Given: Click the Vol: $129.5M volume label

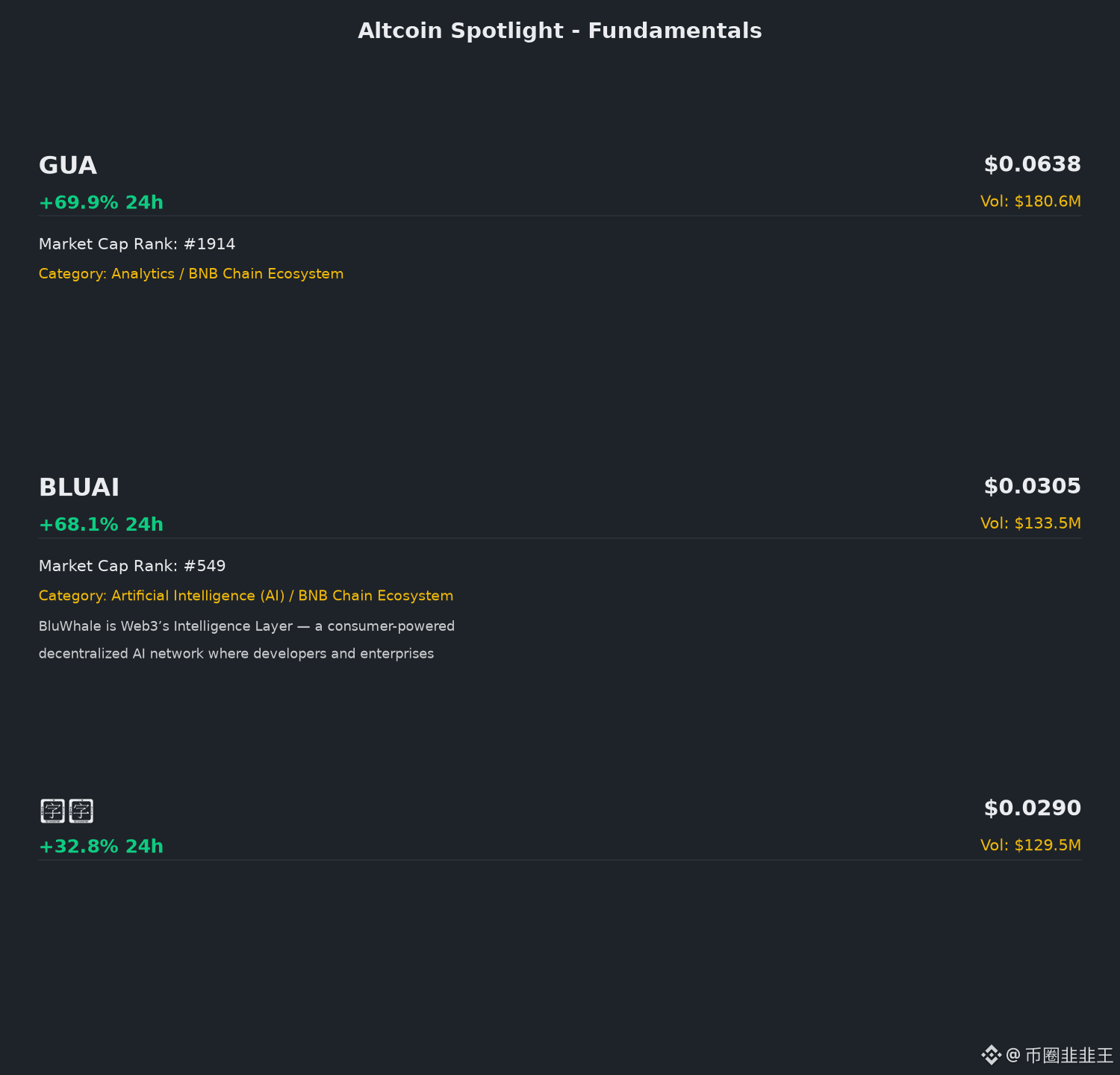Looking at the screenshot, I should [x=1030, y=844].
